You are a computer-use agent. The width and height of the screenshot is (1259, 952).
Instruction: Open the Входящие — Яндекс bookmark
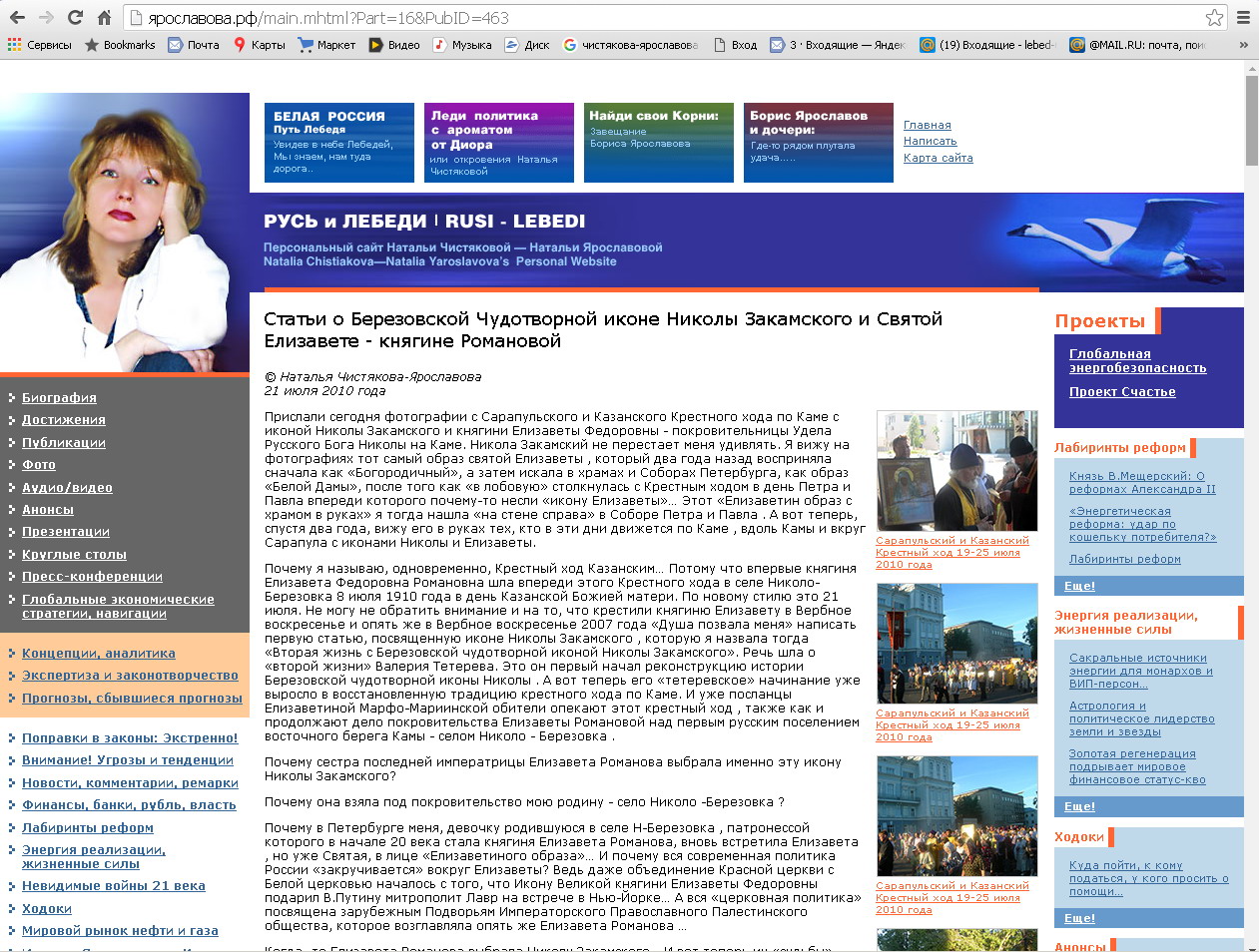[838, 45]
